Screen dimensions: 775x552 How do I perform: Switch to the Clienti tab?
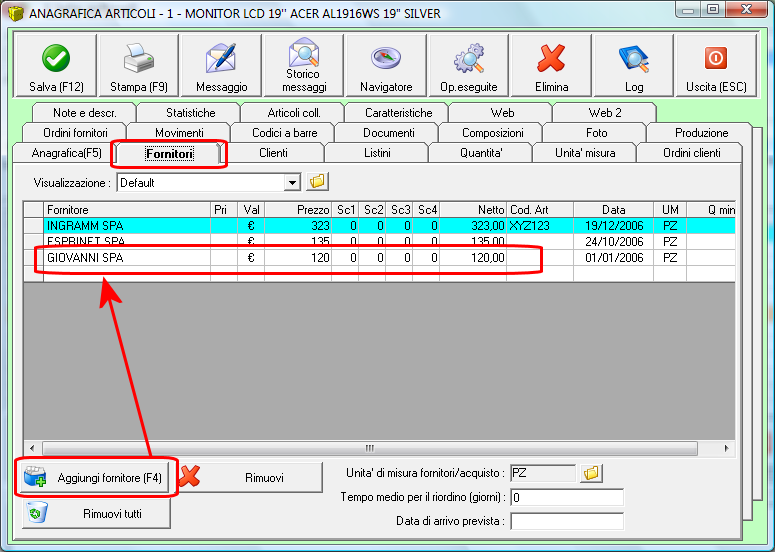[x=273, y=153]
